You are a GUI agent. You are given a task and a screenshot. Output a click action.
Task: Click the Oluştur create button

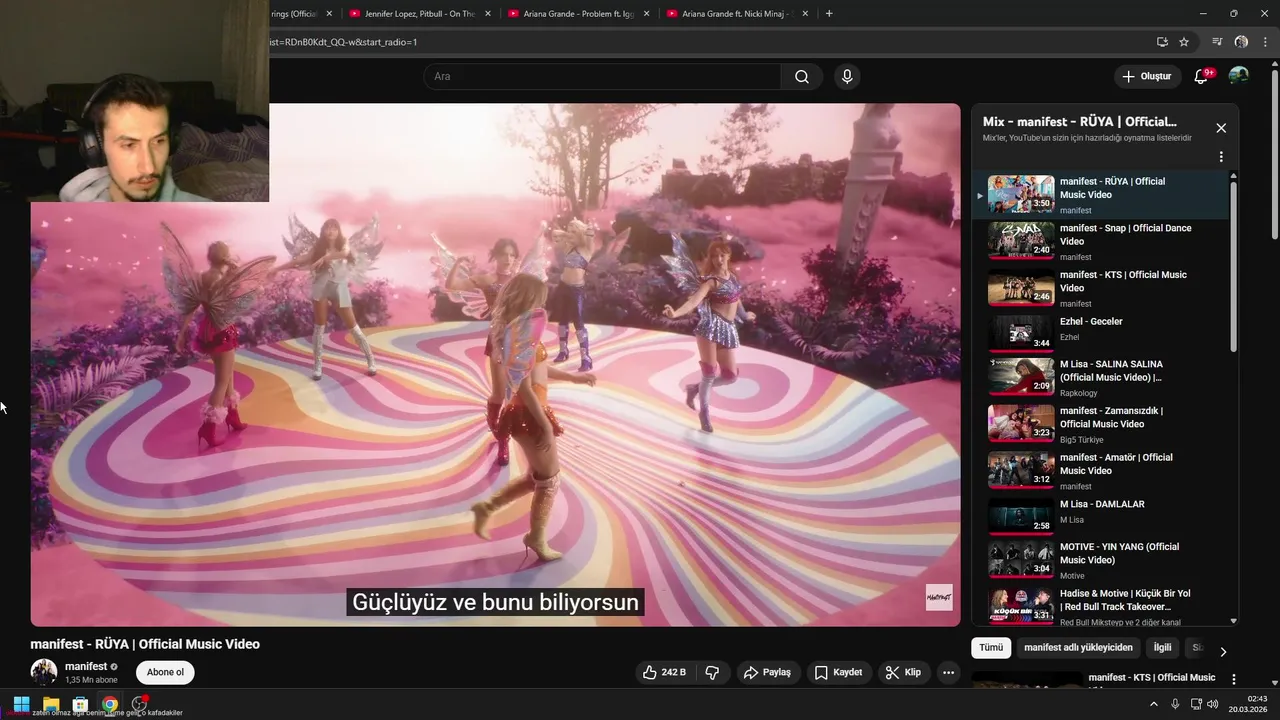coord(1147,76)
